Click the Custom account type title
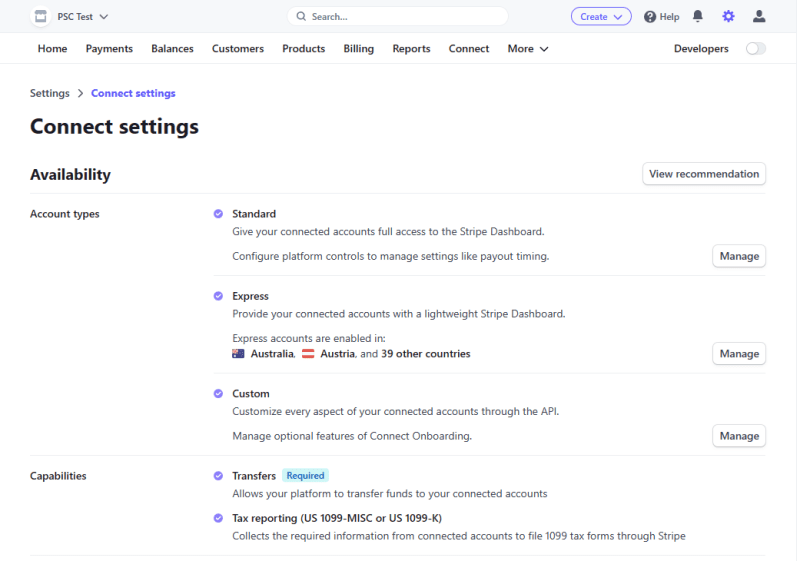The height and width of the screenshot is (561, 800). (251, 394)
